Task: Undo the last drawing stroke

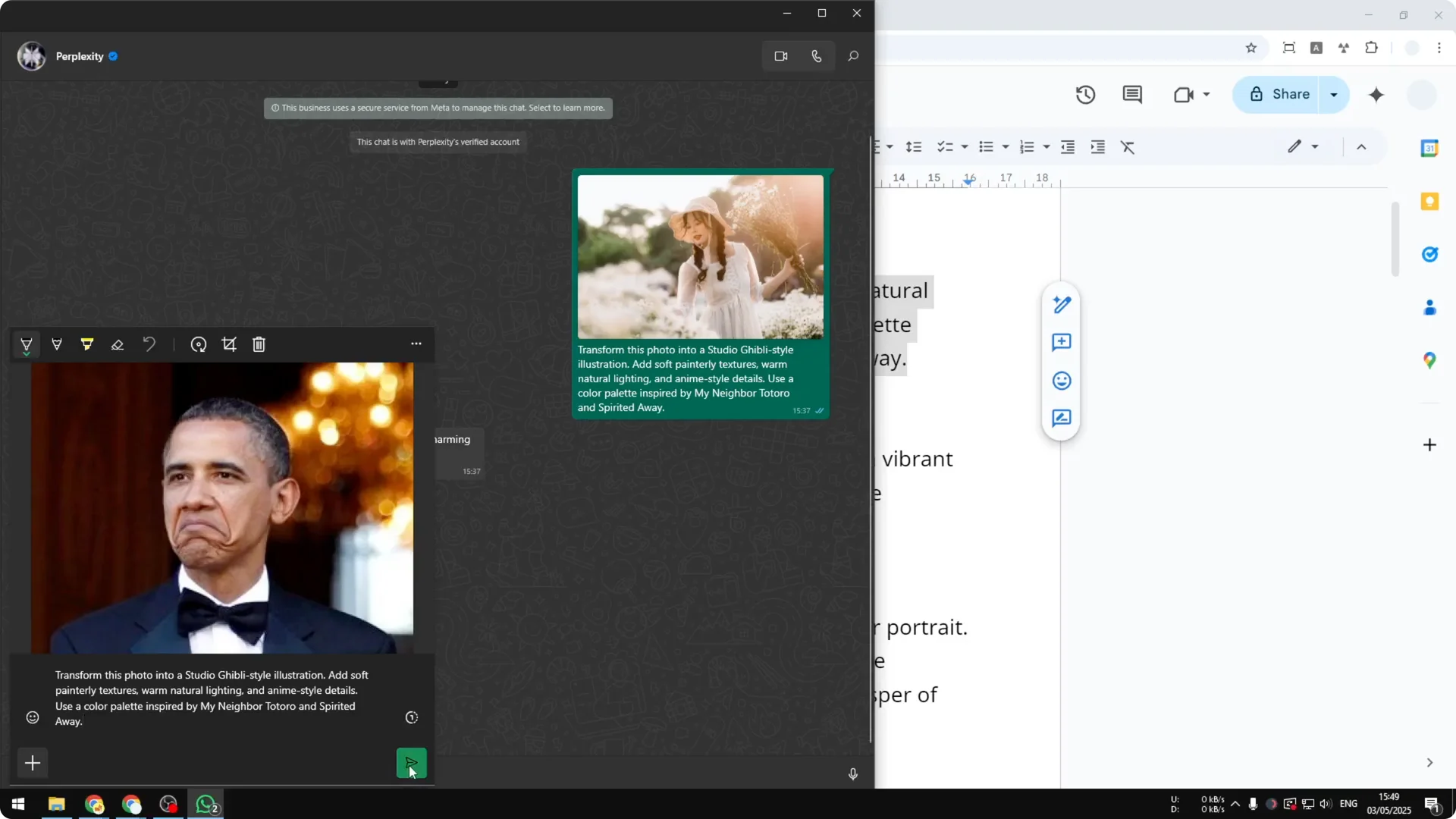Action: [149, 345]
